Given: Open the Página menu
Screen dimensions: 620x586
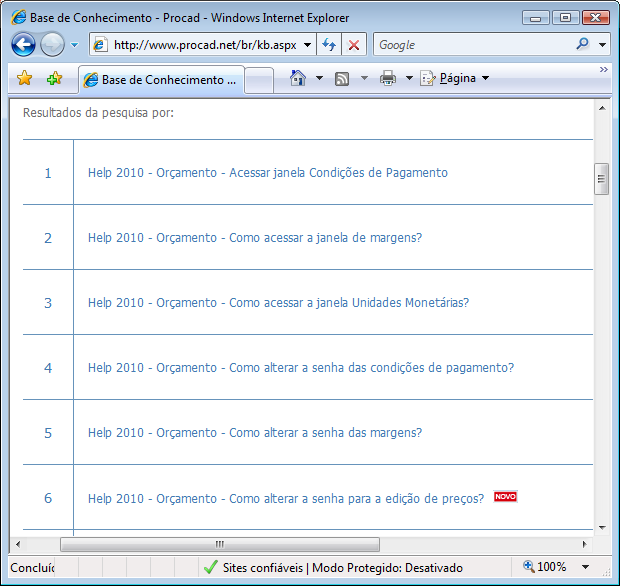Looking at the screenshot, I should click(456, 79).
